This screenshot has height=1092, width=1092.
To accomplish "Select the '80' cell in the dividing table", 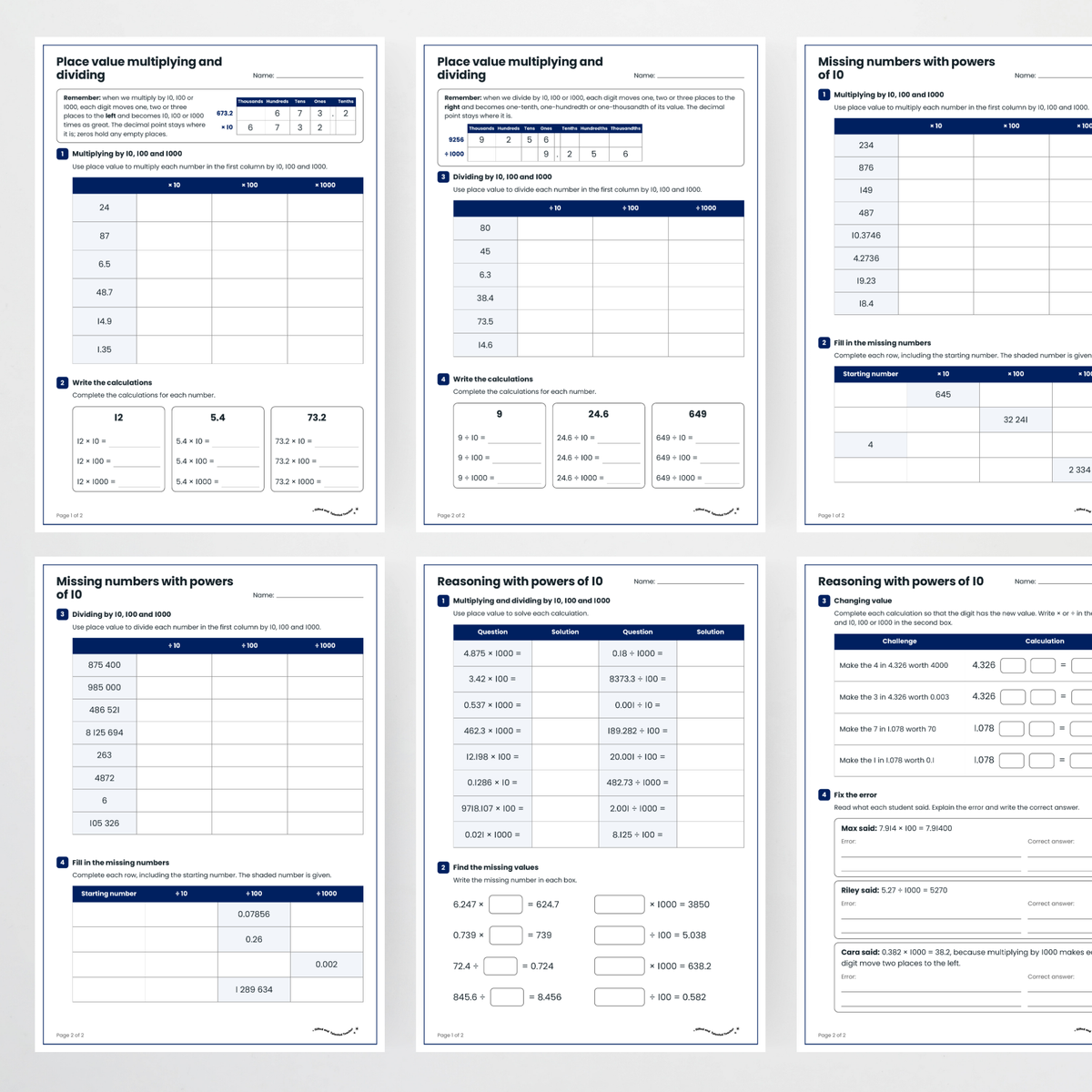I will (485, 228).
